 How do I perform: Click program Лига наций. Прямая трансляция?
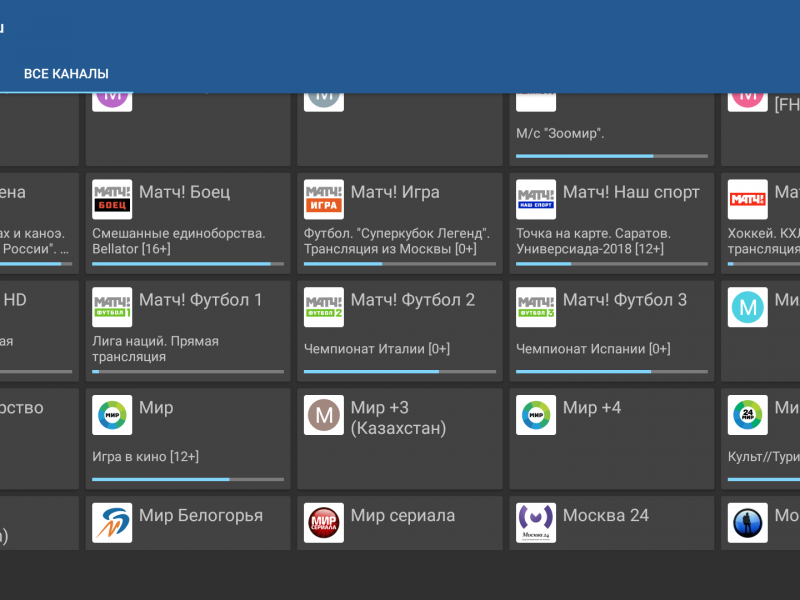click(x=155, y=349)
